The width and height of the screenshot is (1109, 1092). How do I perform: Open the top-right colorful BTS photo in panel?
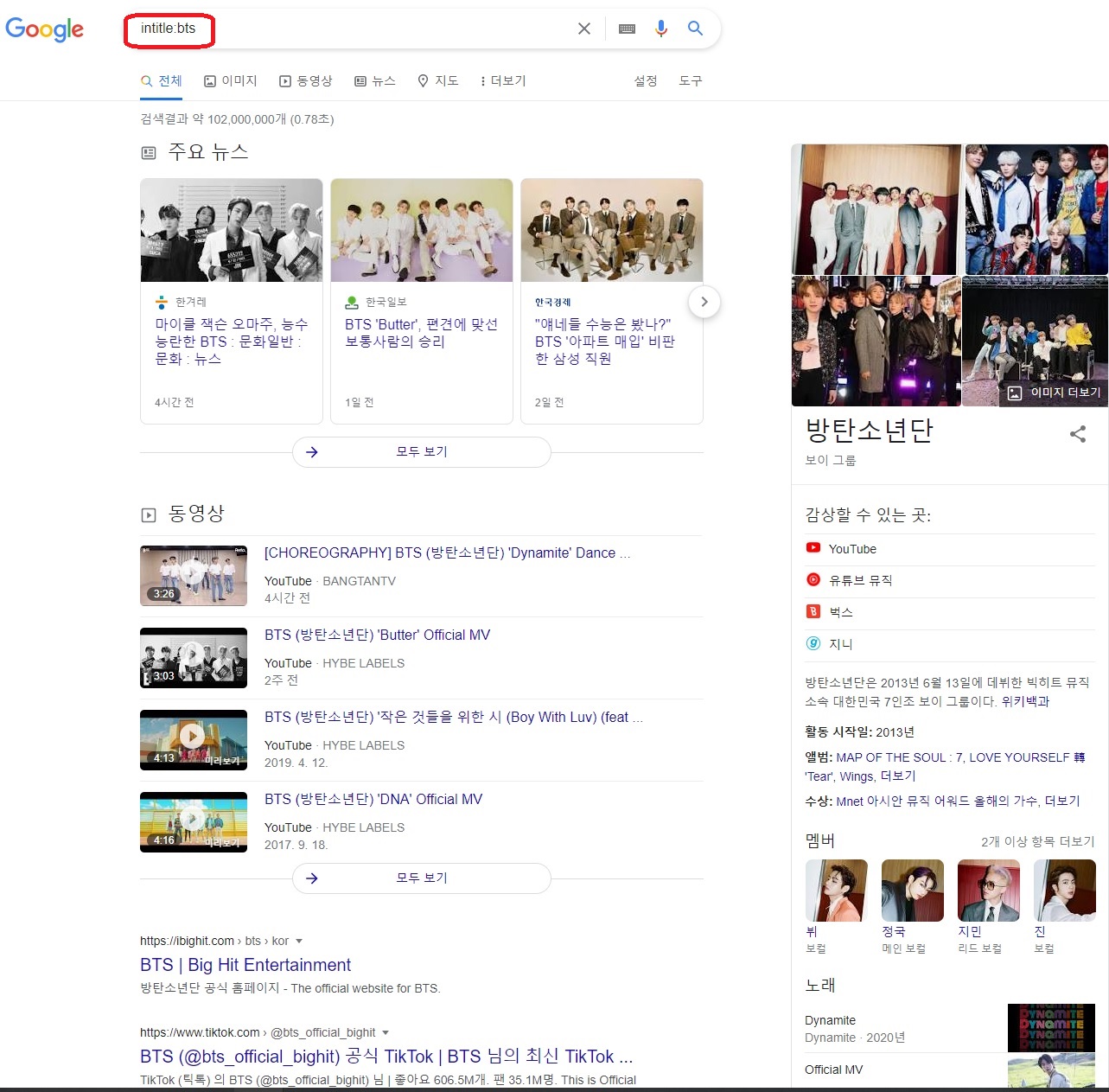point(1036,209)
